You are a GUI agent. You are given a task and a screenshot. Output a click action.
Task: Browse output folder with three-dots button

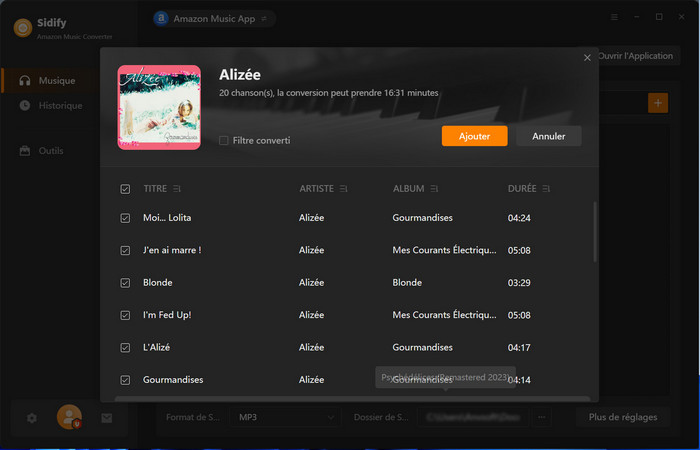click(x=542, y=417)
